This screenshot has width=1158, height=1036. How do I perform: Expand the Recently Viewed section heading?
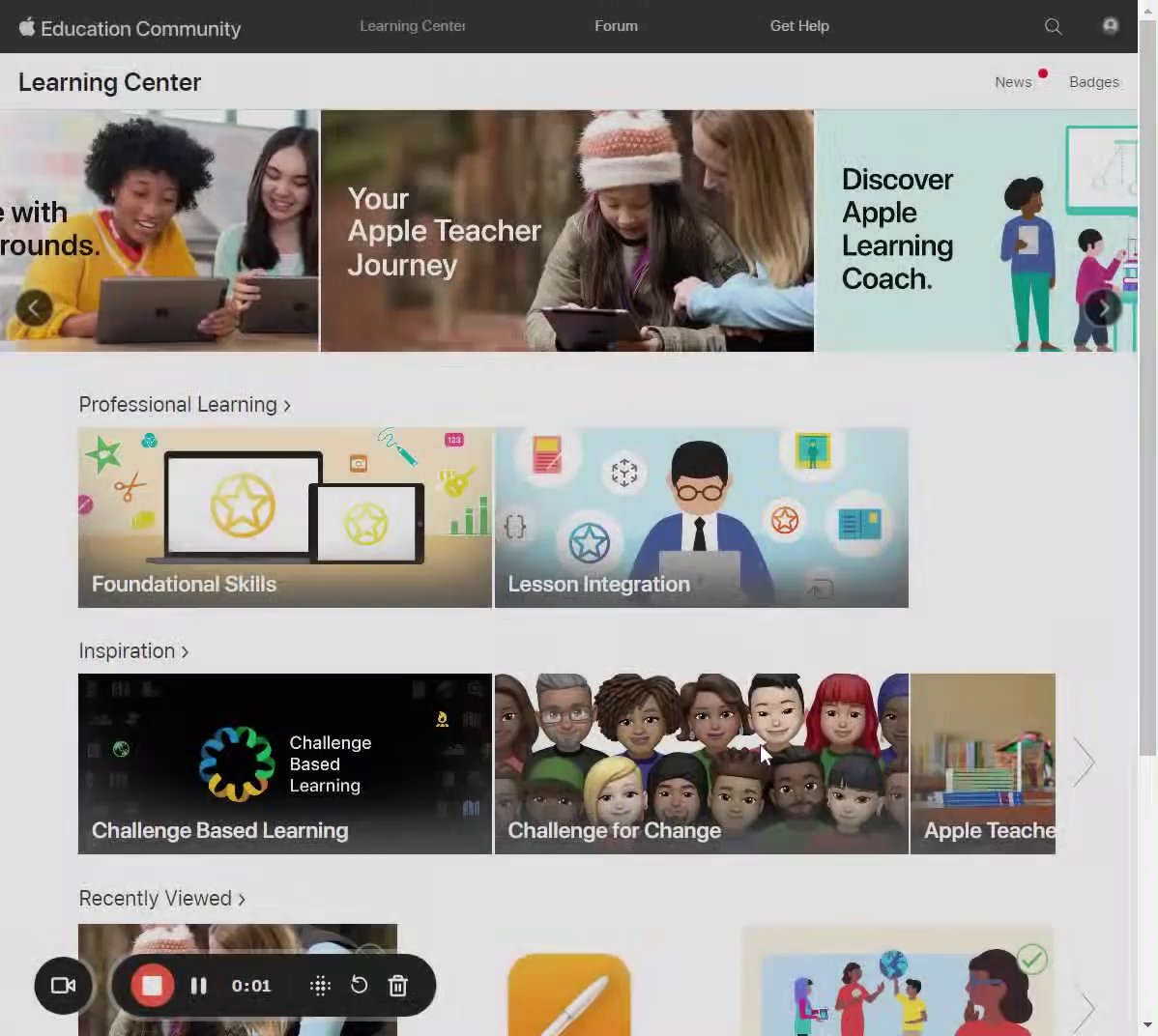coord(161,898)
